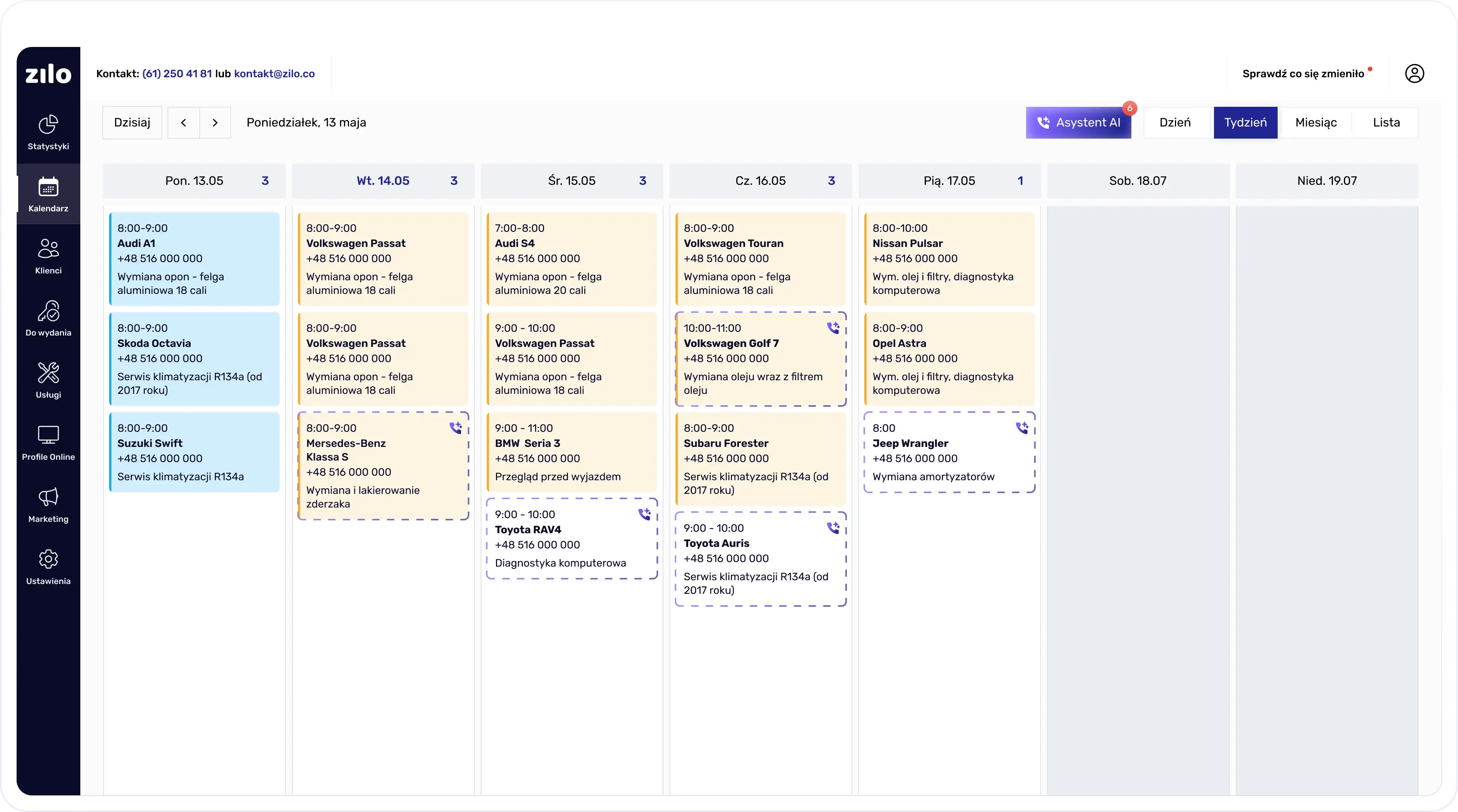Open Do wydania key icon
The height and width of the screenshot is (812, 1458).
(48, 311)
